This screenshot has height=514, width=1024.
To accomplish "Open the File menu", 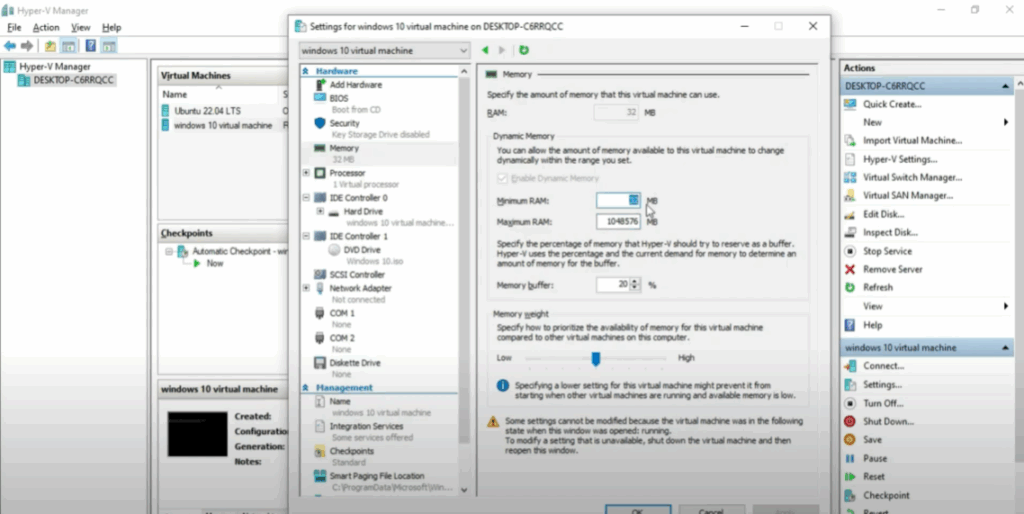I will point(14,27).
